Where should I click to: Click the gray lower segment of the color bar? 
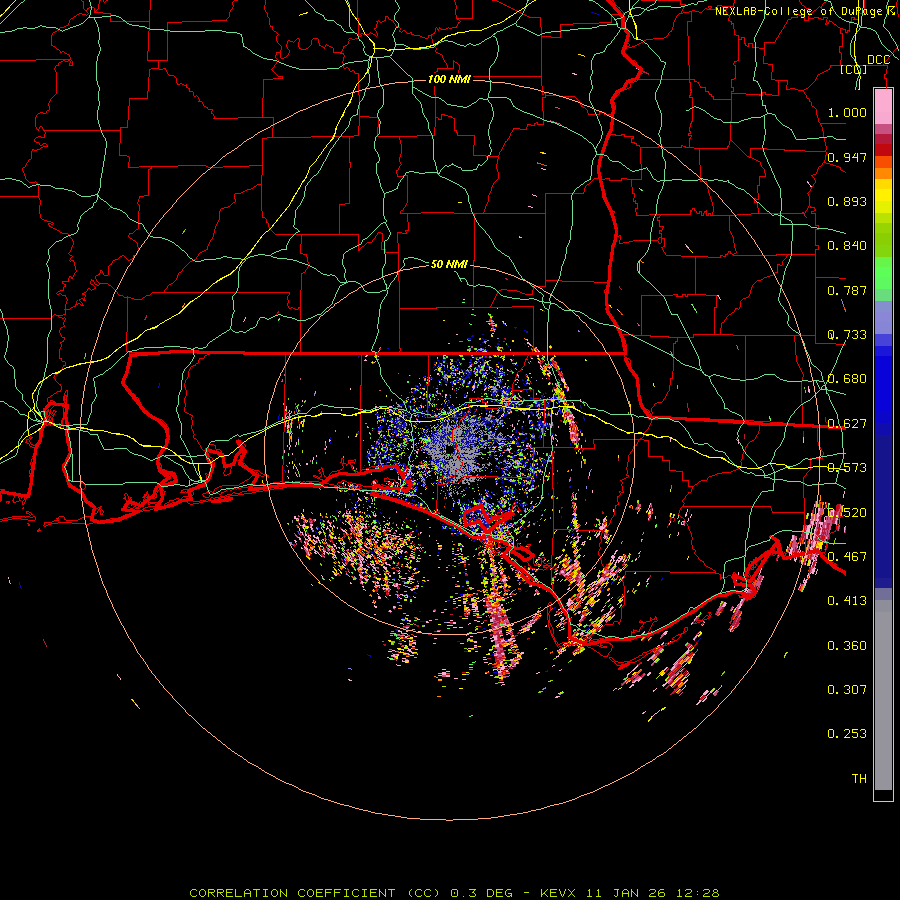[883, 695]
